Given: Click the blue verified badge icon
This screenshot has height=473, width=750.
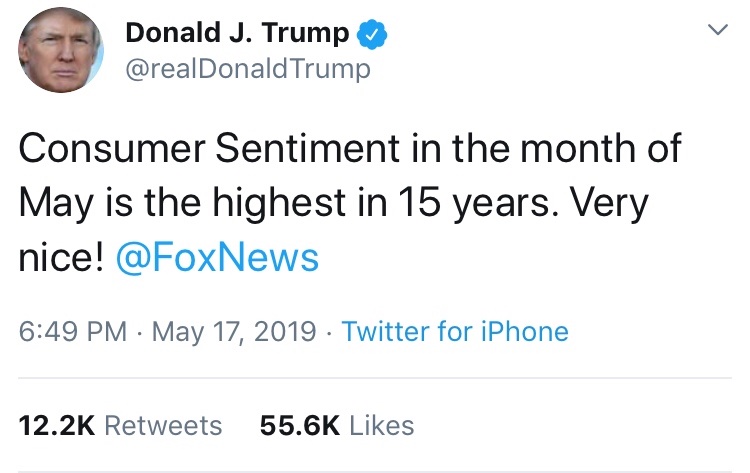Looking at the screenshot, I should click(x=372, y=35).
